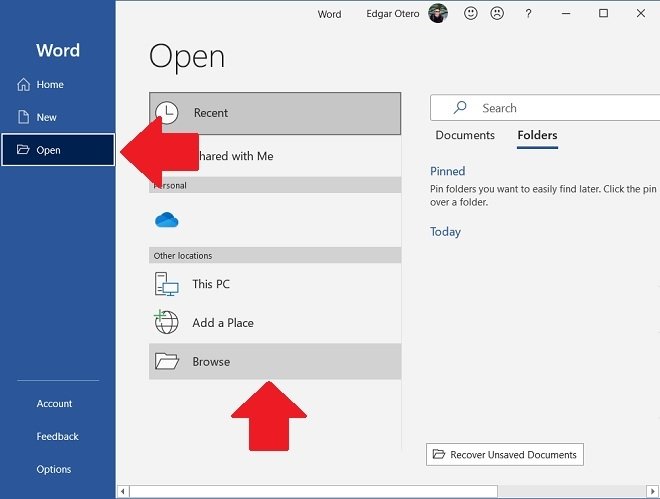Select Open in the sidebar
The height and width of the screenshot is (499, 660).
58,150
